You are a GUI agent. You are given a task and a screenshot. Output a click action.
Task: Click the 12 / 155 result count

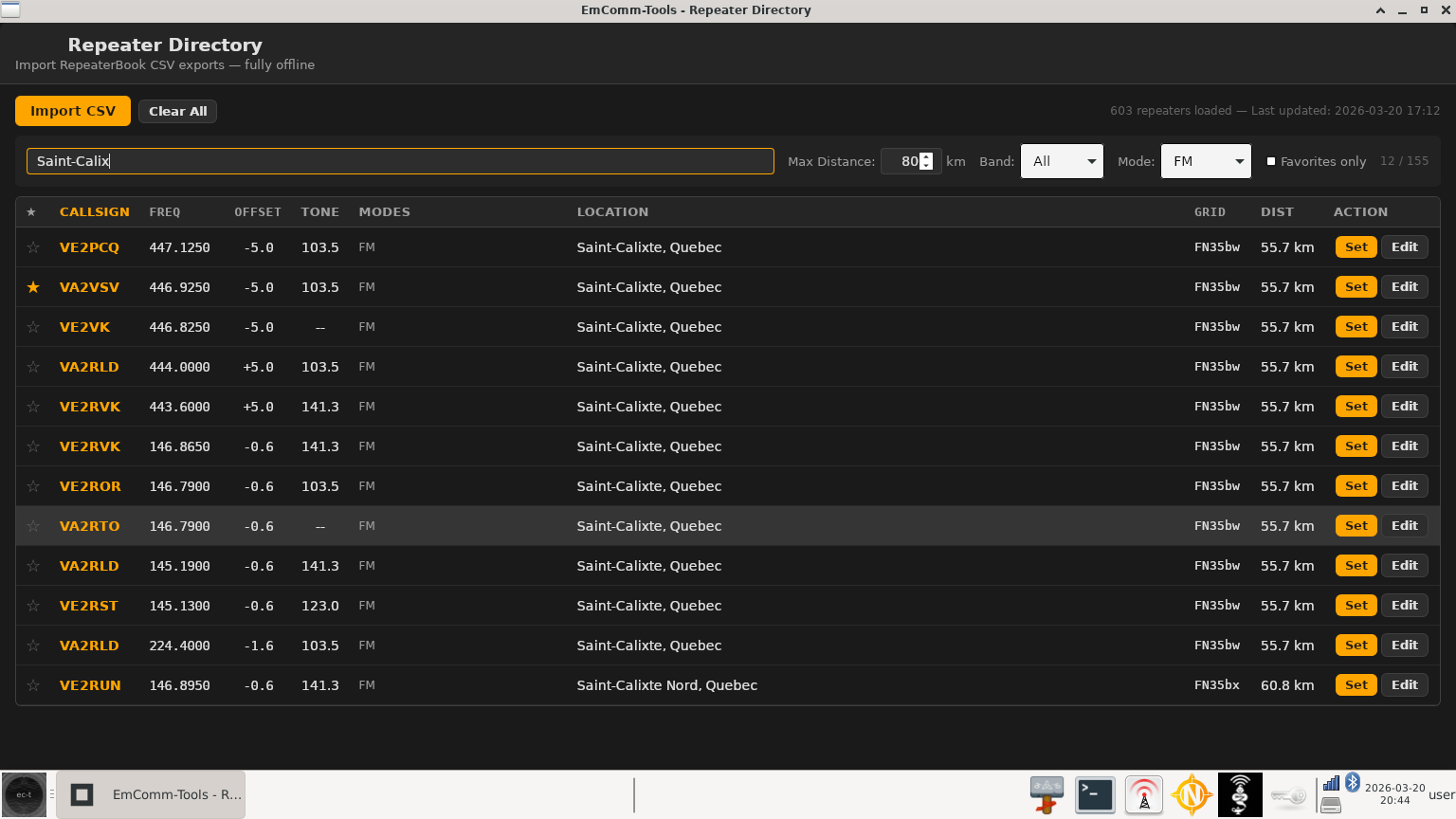(1404, 161)
